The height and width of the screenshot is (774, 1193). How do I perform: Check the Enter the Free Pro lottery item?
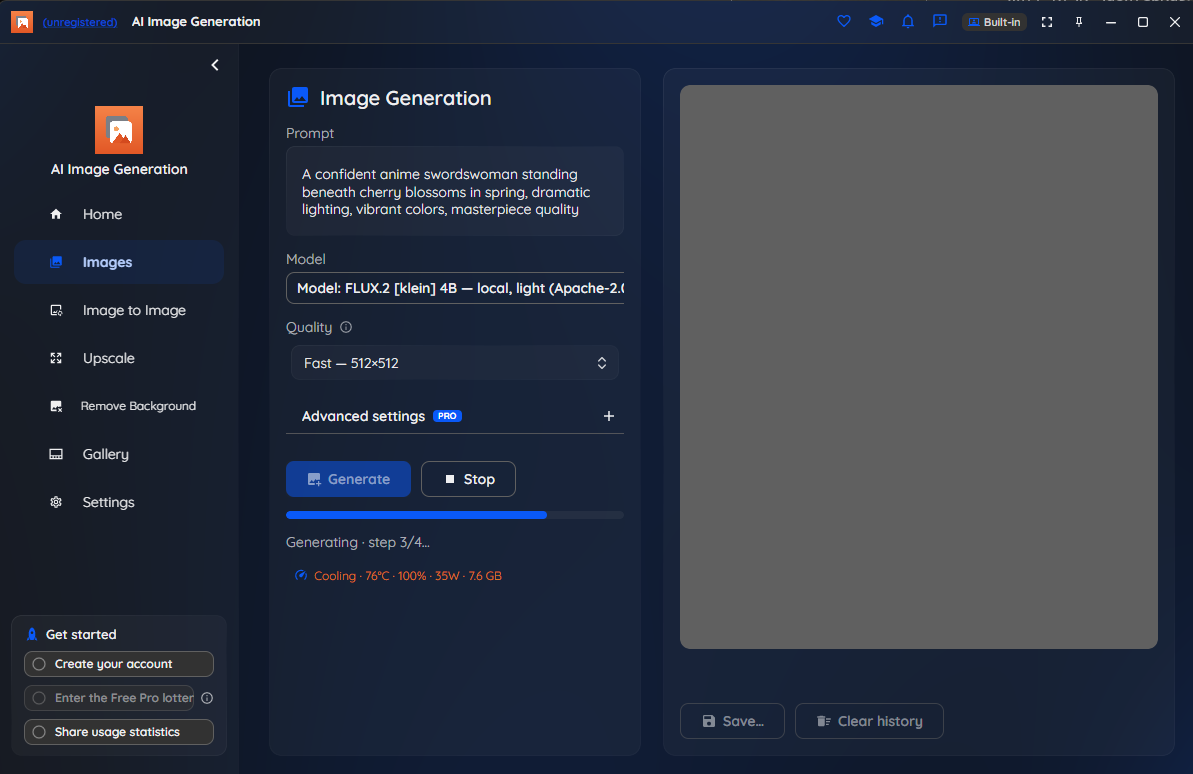click(x=110, y=699)
